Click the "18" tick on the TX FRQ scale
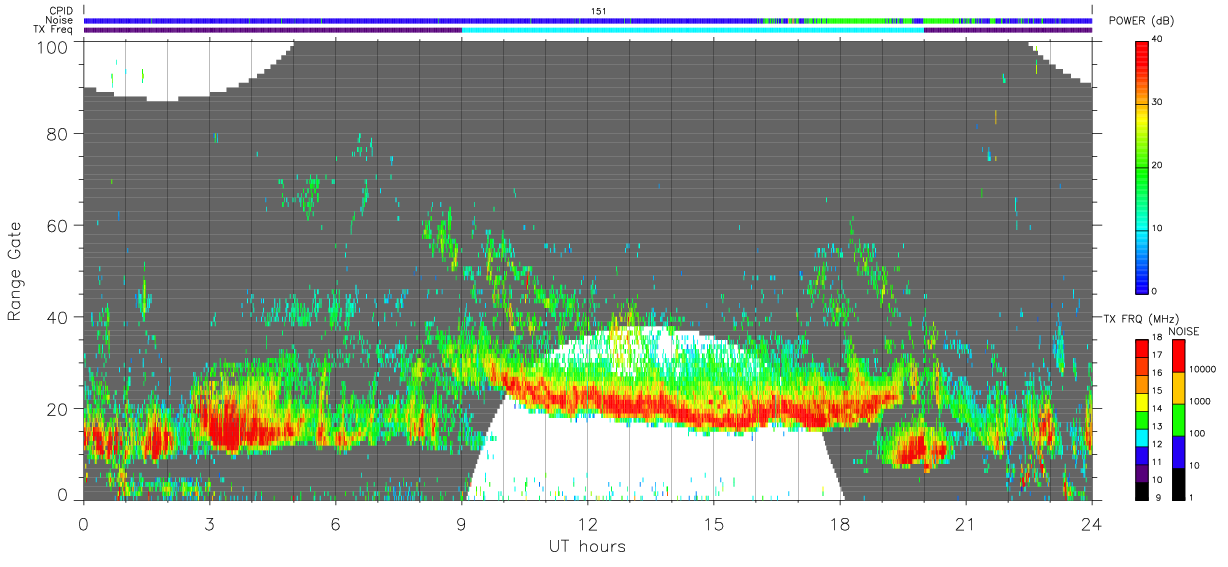Viewport: 1228px width, 567px height. 1157,338
